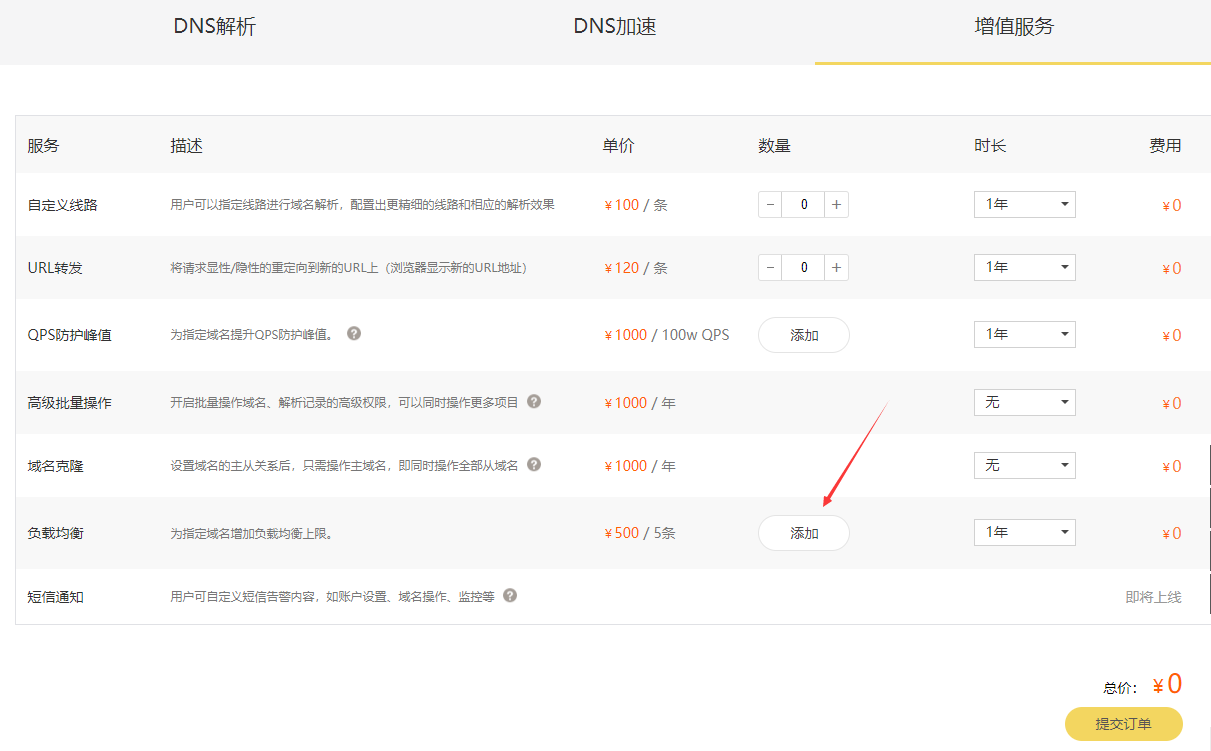Click 添加 button for 负载均衡
1211x751 pixels.
point(804,533)
